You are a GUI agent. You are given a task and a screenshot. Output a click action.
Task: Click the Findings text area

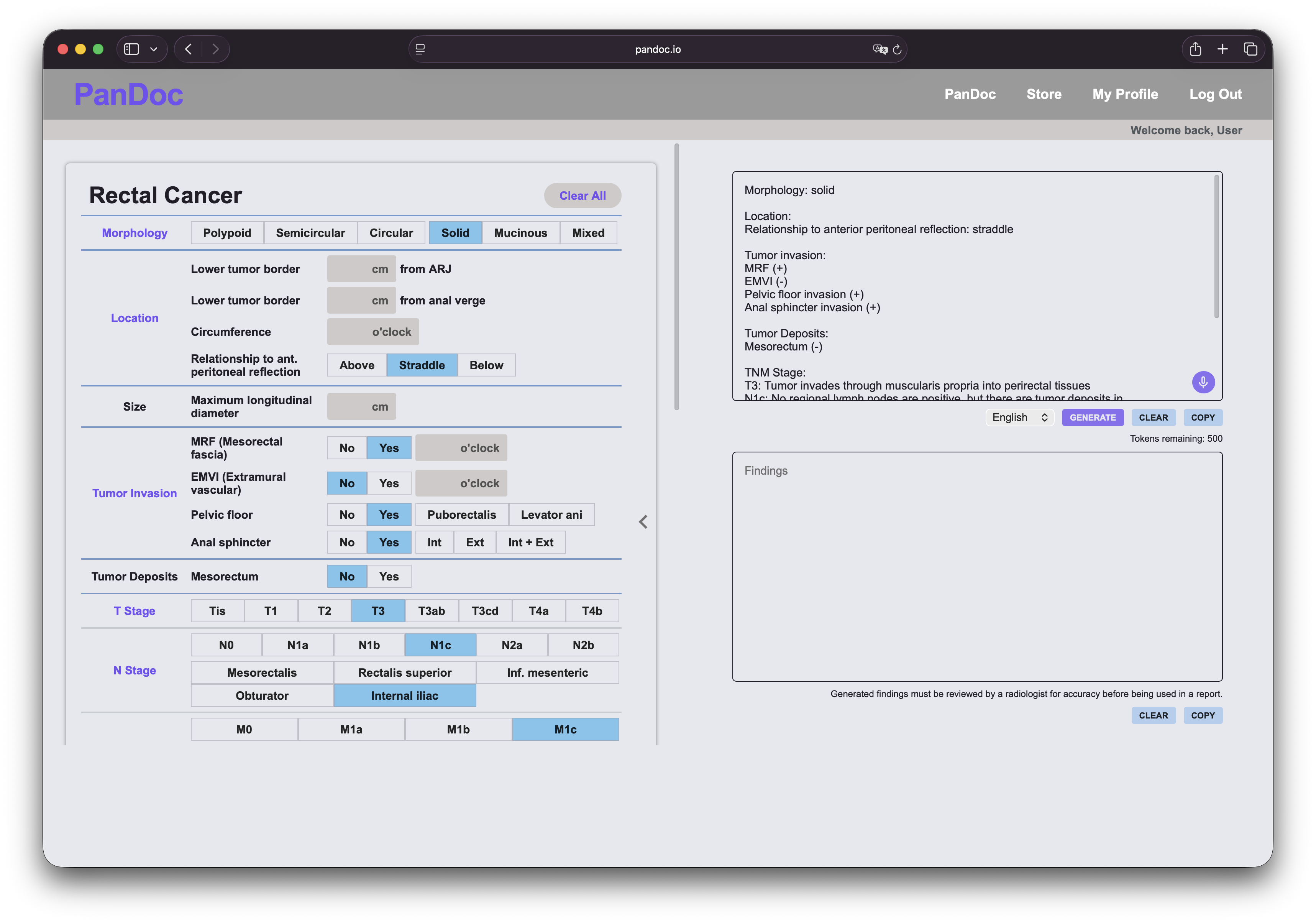point(977,566)
